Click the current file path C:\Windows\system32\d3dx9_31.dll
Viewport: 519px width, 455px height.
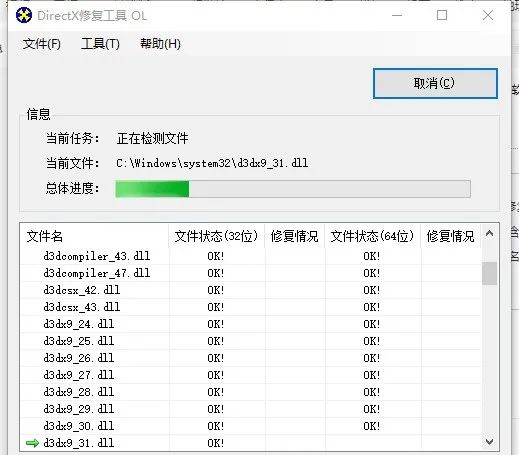coord(212,163)
